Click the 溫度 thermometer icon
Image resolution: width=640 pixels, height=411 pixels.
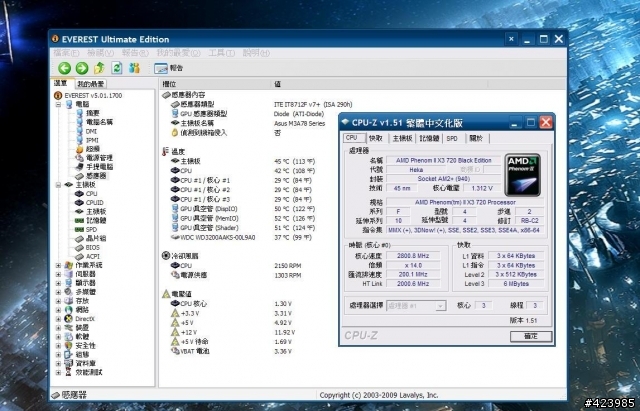[165, 152]
